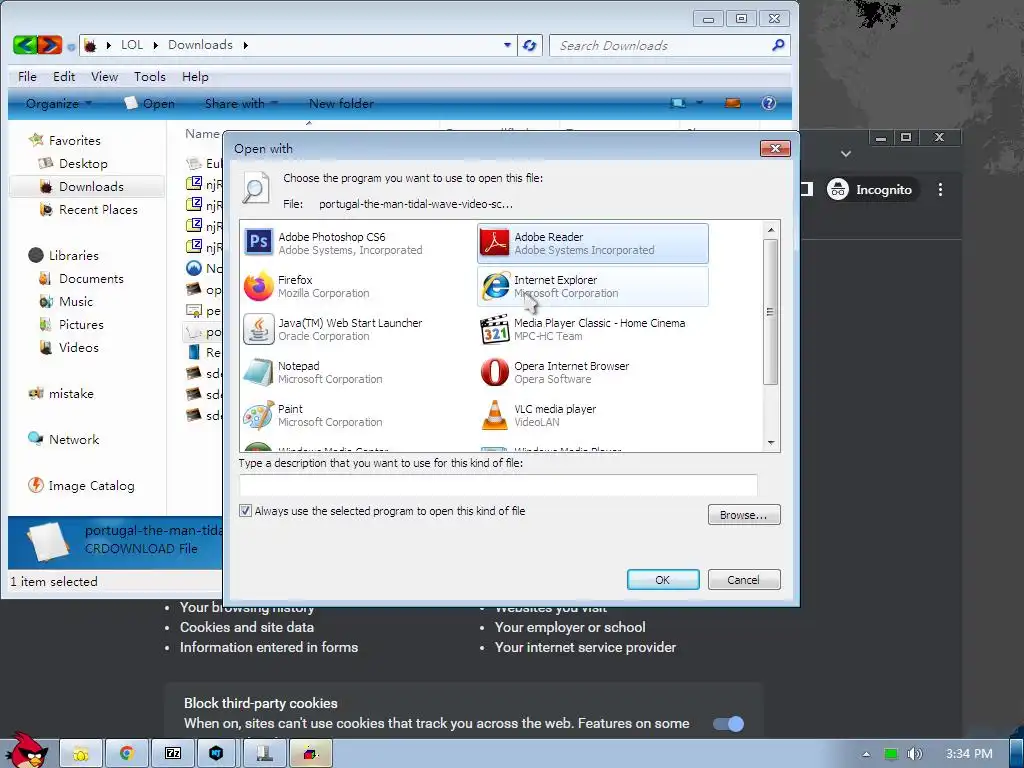
Task: Show hidden tray icons arrow
Action: (x=867, y=754)
